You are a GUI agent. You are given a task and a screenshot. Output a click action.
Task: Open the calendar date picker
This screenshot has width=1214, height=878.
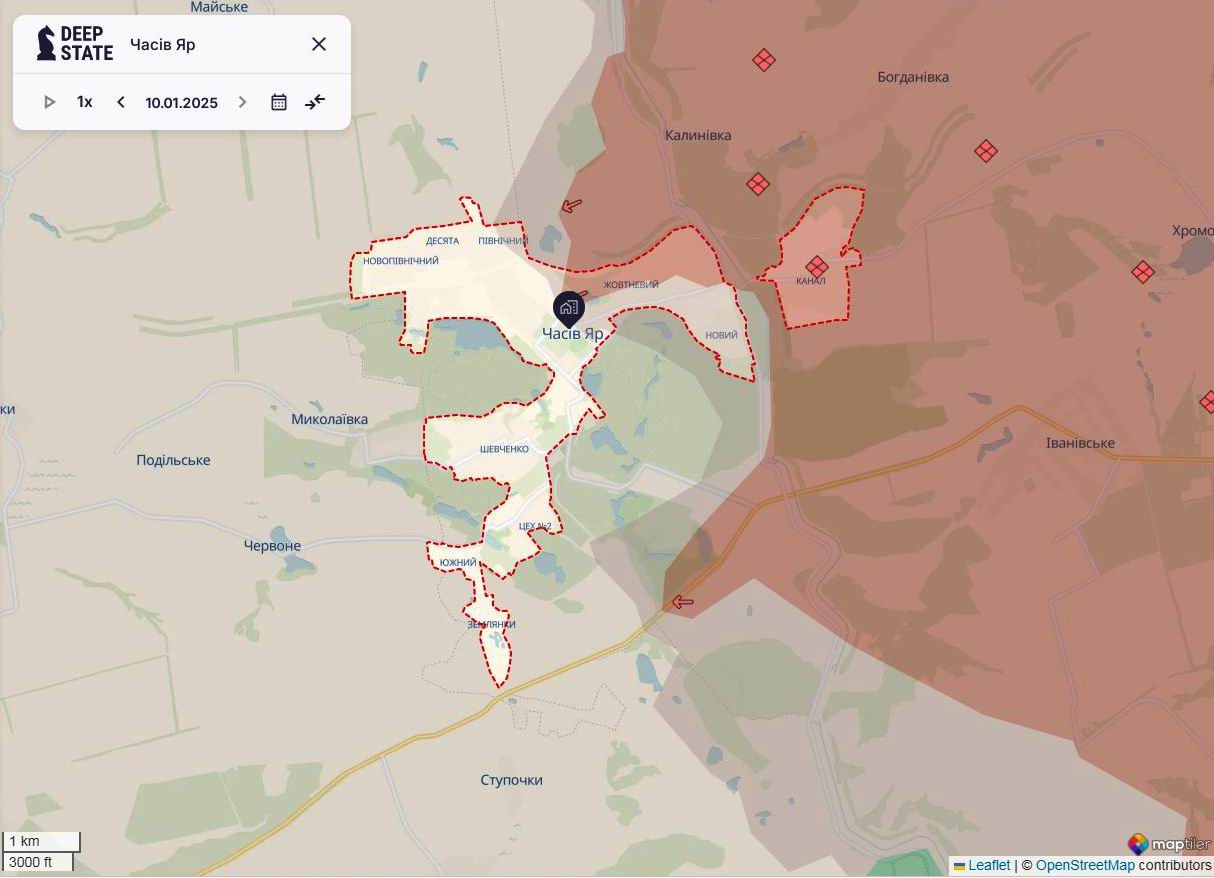tap(278, 101)
